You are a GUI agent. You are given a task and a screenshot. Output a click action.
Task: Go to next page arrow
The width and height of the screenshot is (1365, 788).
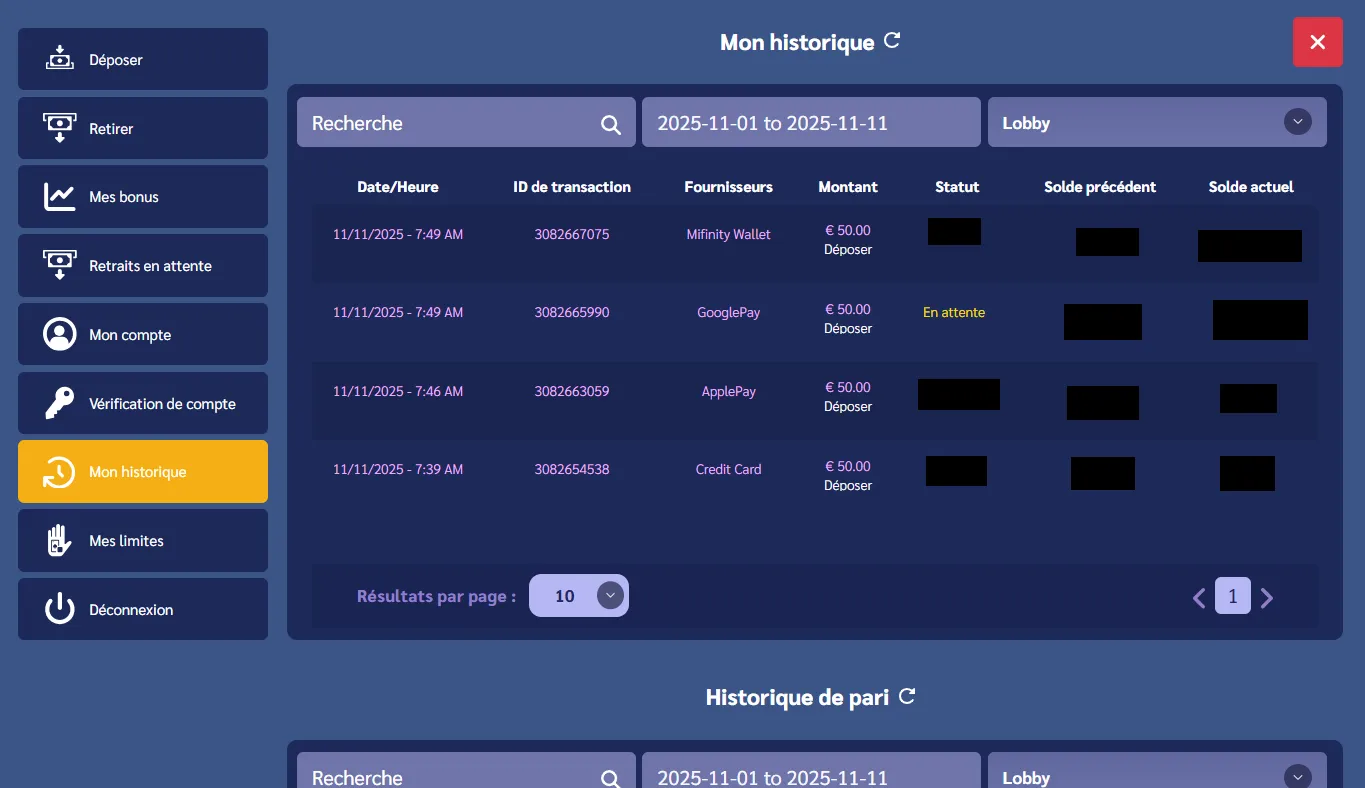tap(1267, 598)
